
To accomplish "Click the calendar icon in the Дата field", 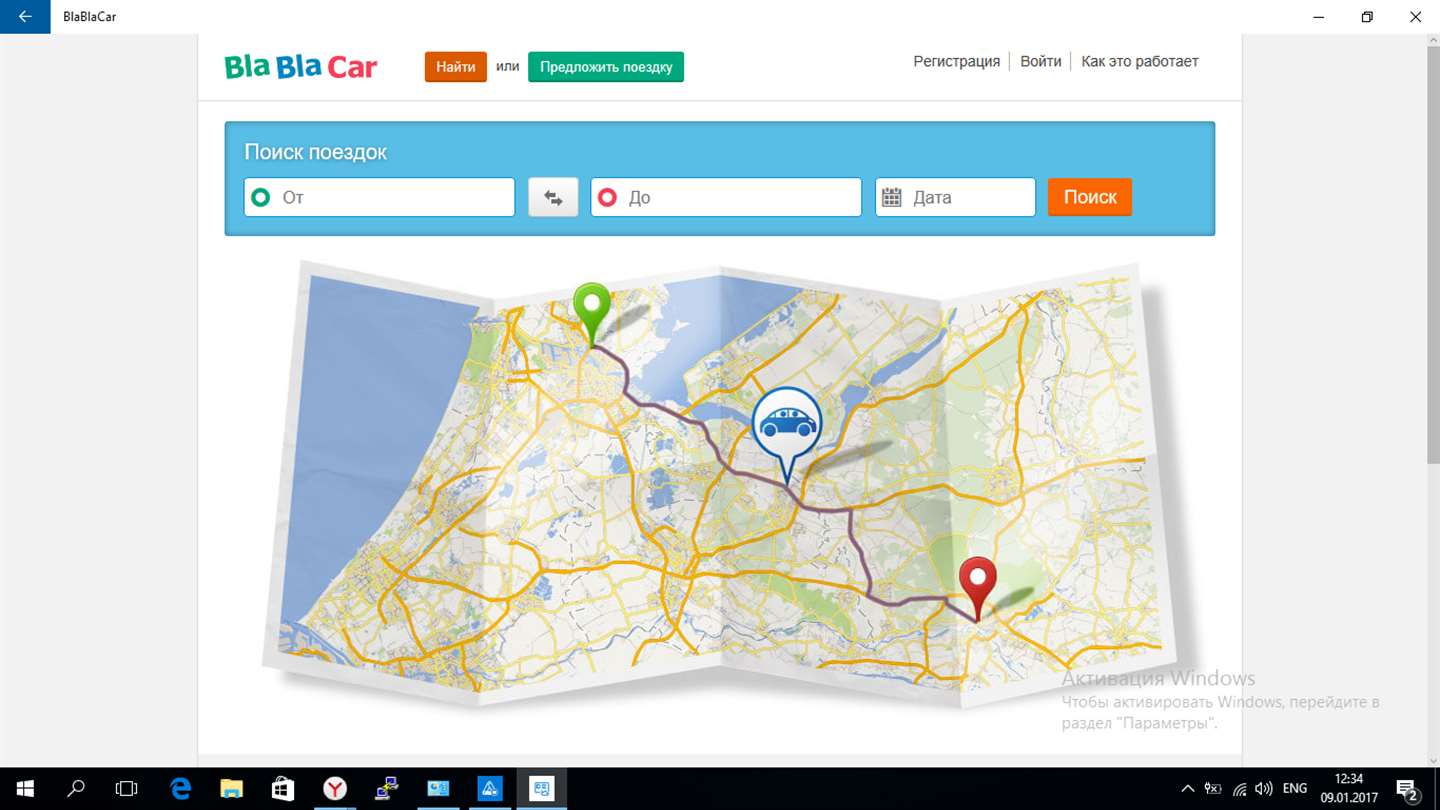I will click(x=892, y=197).
